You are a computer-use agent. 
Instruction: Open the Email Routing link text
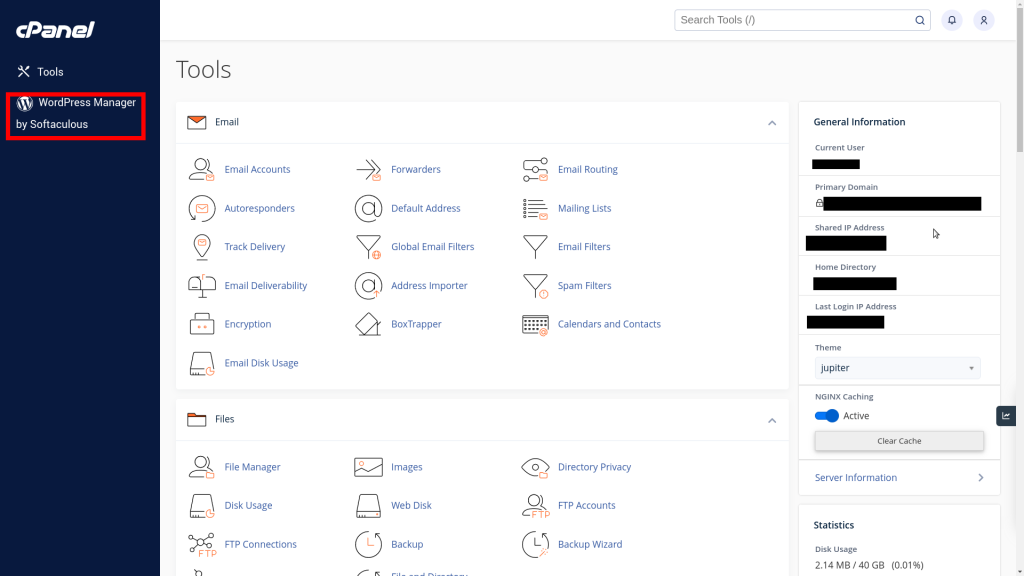(x=587, y=169)
